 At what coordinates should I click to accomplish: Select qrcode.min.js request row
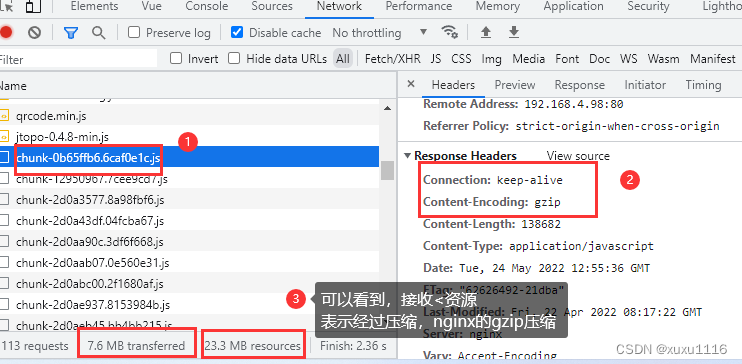tap(189, 115)
